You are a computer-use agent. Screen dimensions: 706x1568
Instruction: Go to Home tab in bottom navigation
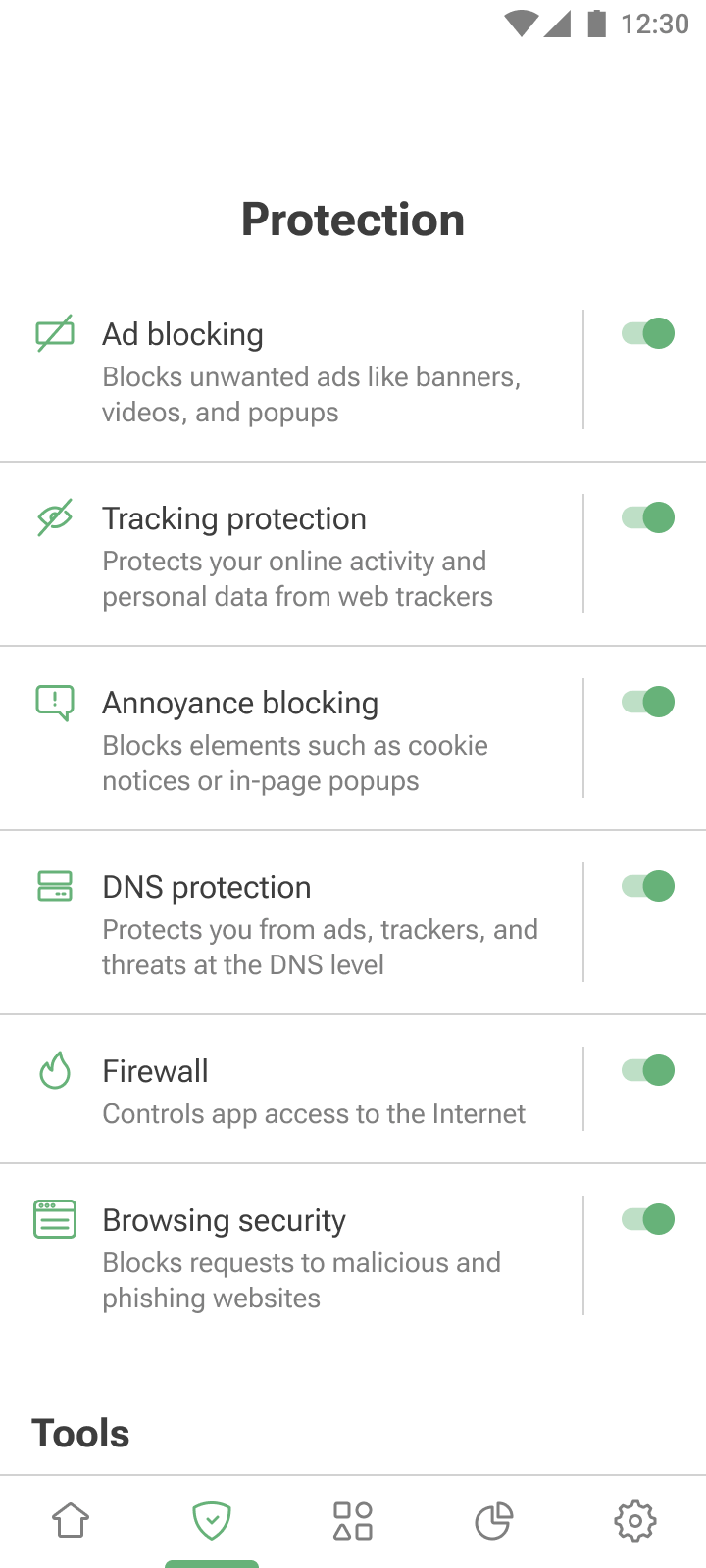71,1521
